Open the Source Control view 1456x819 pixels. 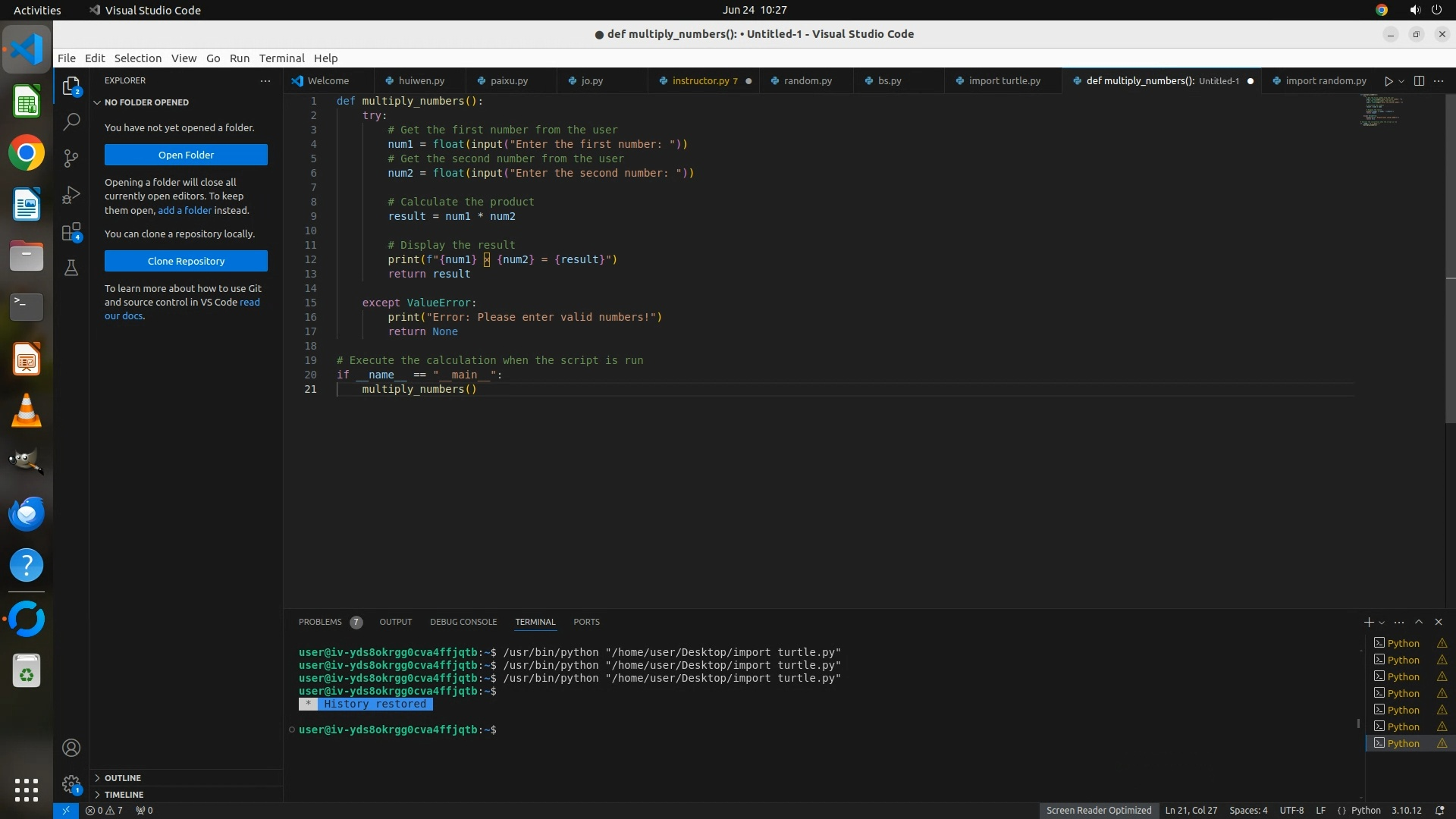[x=71, y=158]
